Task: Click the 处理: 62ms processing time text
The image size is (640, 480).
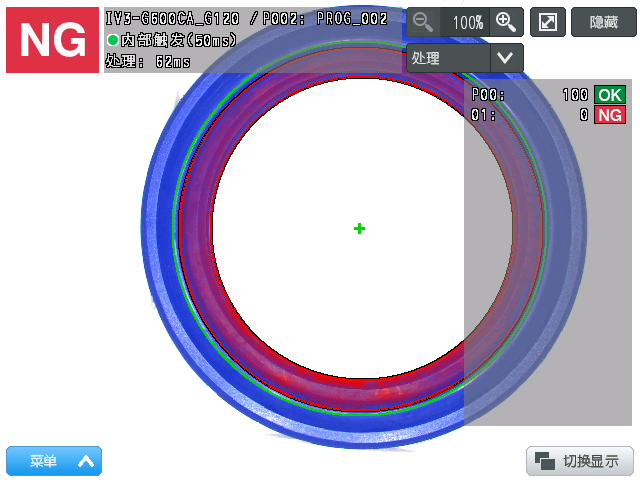Action: click(148, 62)
